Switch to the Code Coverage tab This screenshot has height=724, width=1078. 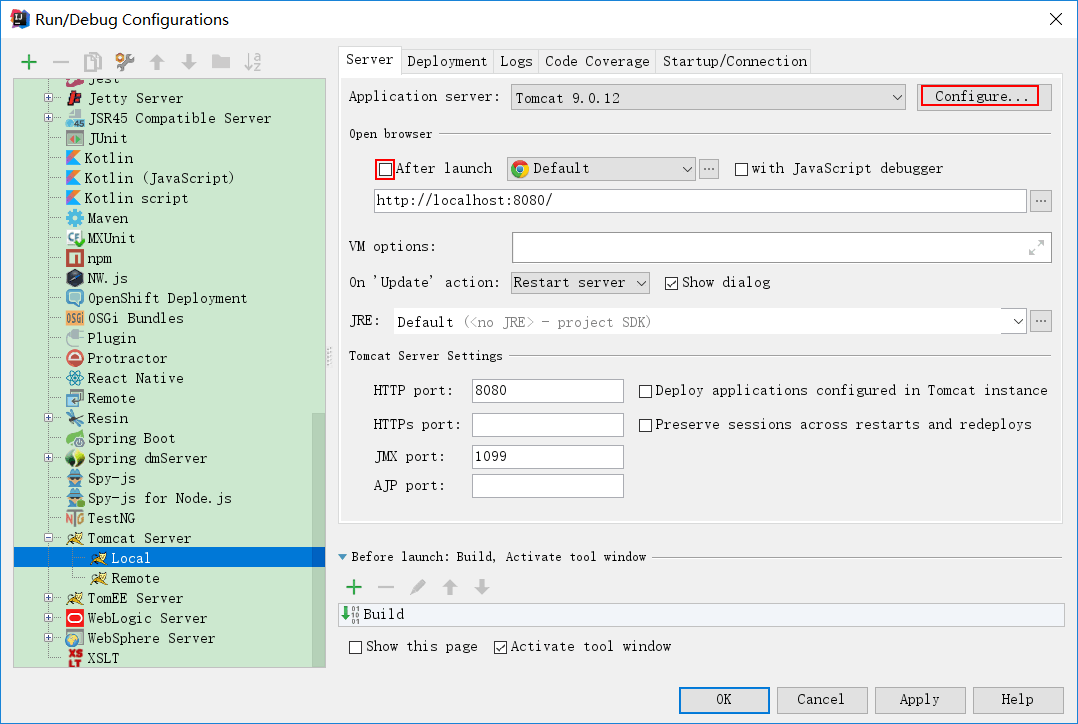click(x=597, y=61)
